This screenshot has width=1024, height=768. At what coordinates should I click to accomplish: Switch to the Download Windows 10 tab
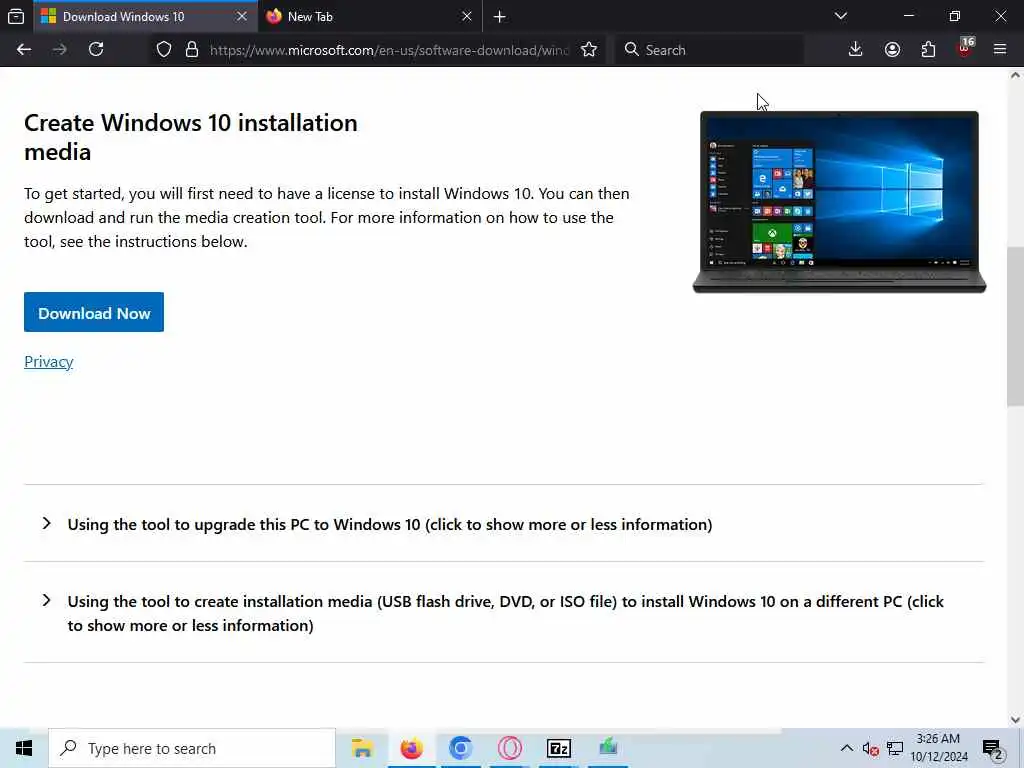[x=124, y=16]
